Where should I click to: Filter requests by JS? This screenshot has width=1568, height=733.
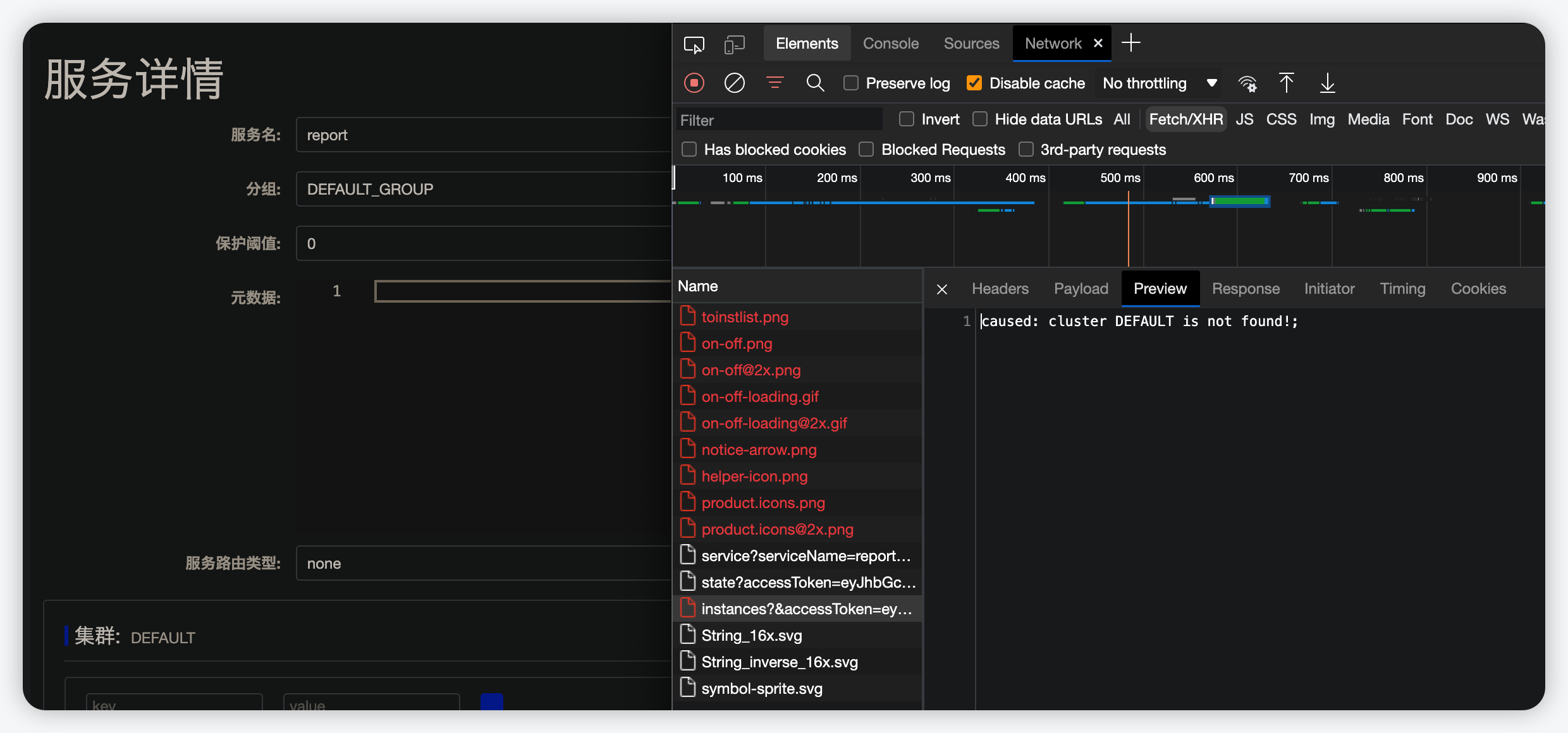coord(1244,119)
